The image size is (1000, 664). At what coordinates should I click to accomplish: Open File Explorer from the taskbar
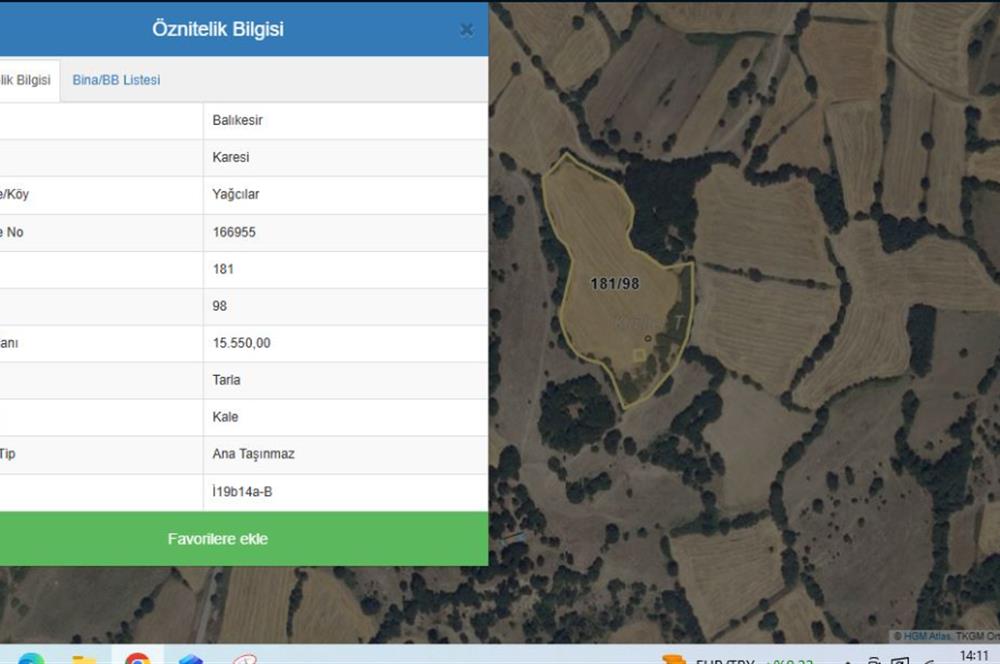click(84, 658)
